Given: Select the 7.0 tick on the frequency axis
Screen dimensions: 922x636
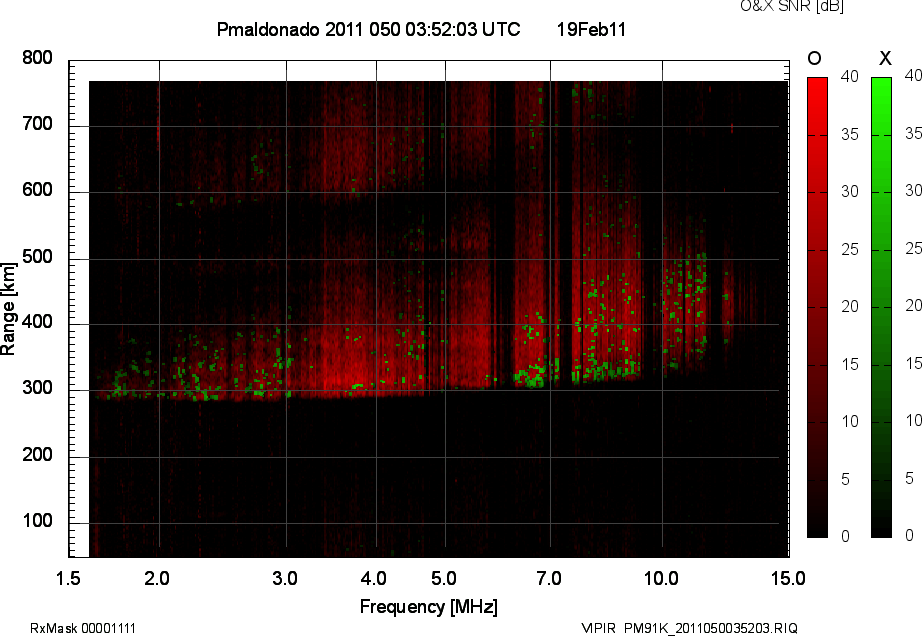Looking at the screenshot, I should 550,578.
